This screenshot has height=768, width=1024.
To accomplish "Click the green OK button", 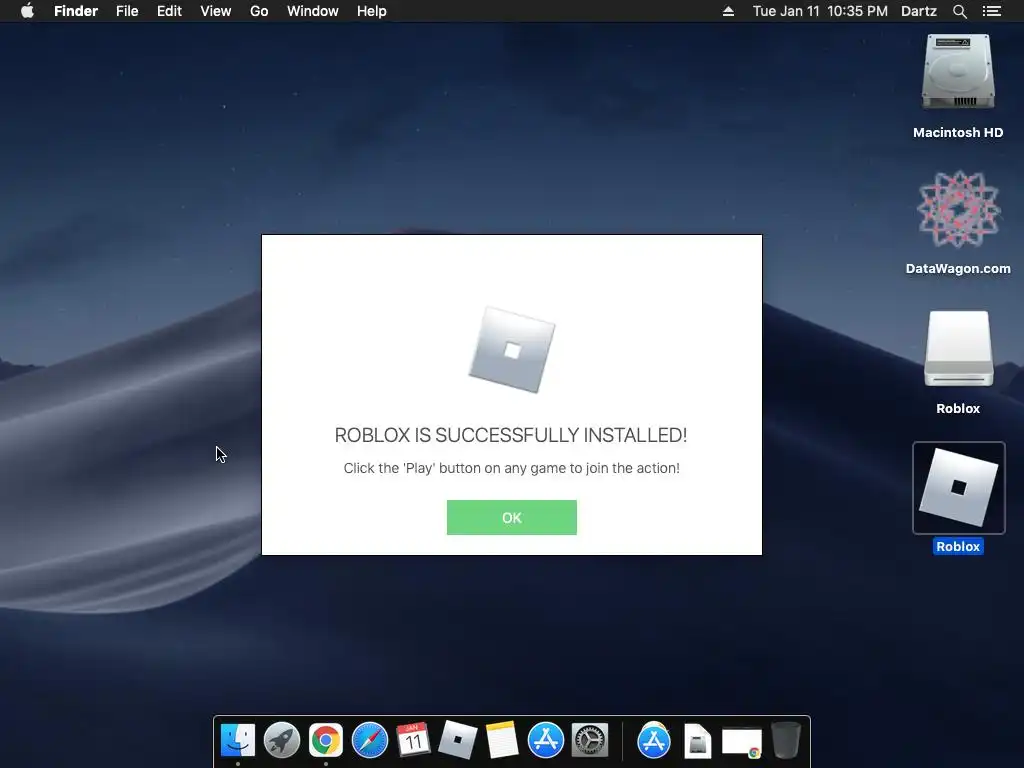I will (x=511, y=517).
